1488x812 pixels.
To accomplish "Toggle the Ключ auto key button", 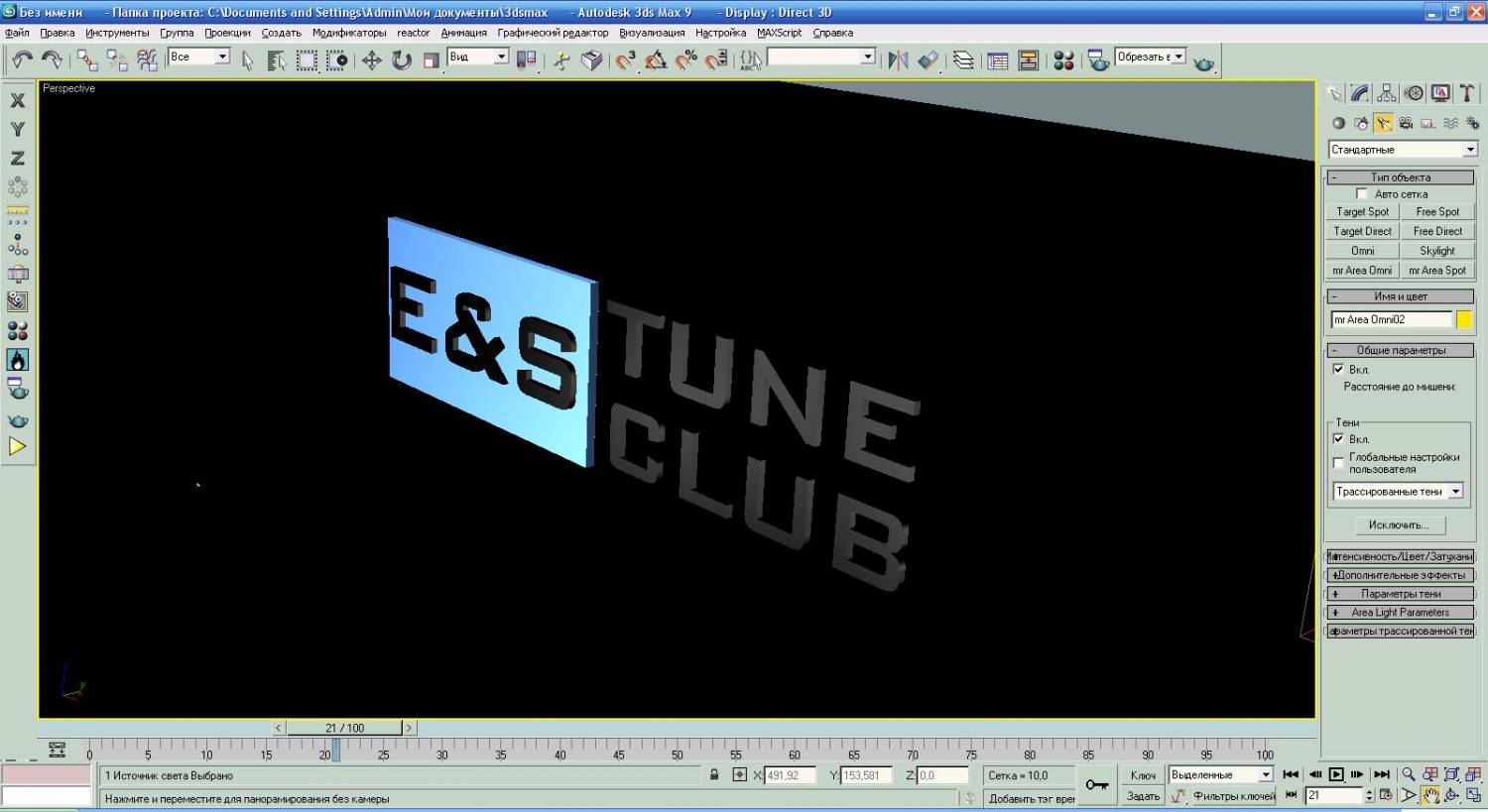I will [1144, 775].
